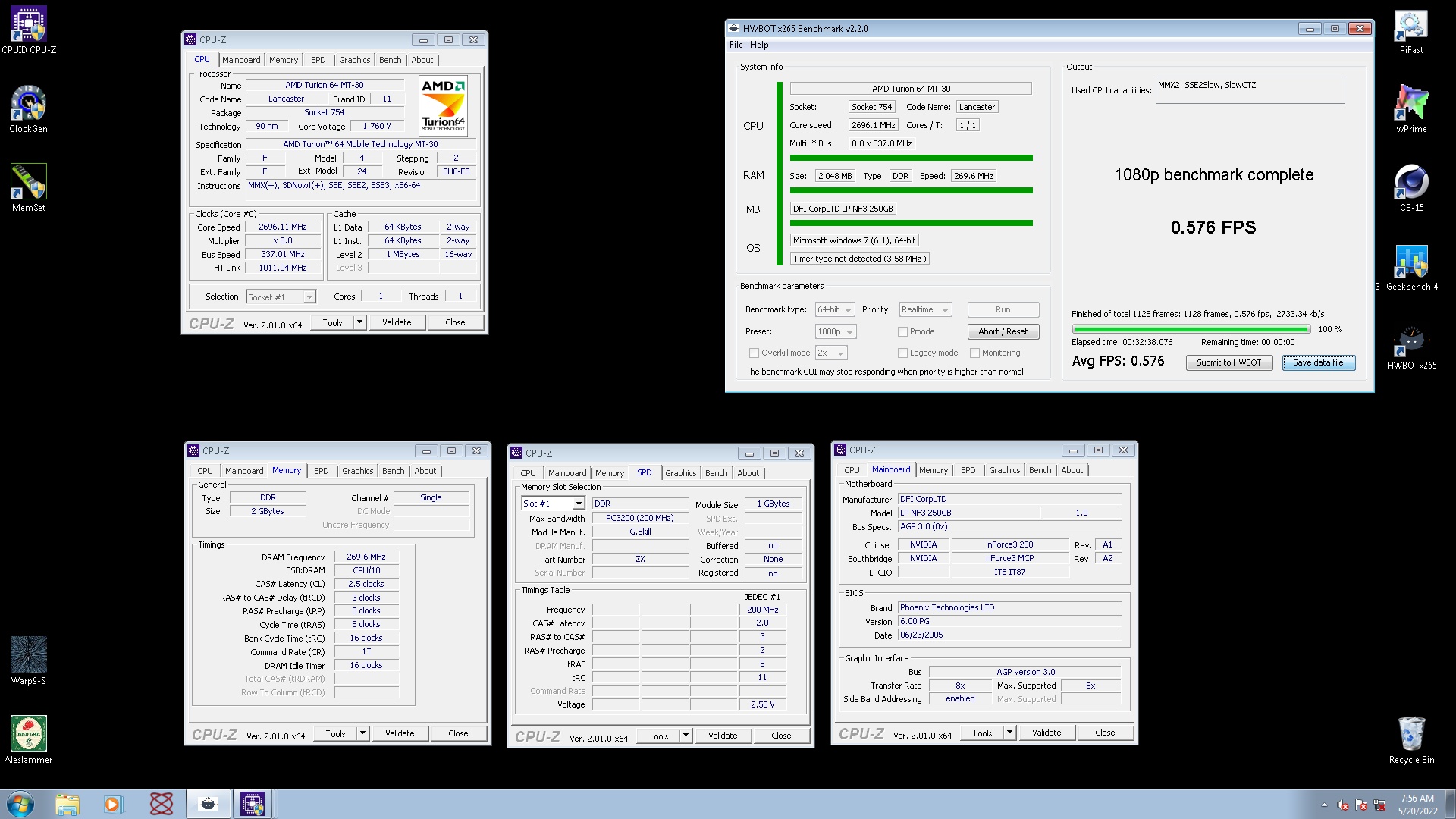This screenshot has height=819, width=1456.
Task: Switch to Bench tab in top-left CPU-Z
Action: (391, 60)
